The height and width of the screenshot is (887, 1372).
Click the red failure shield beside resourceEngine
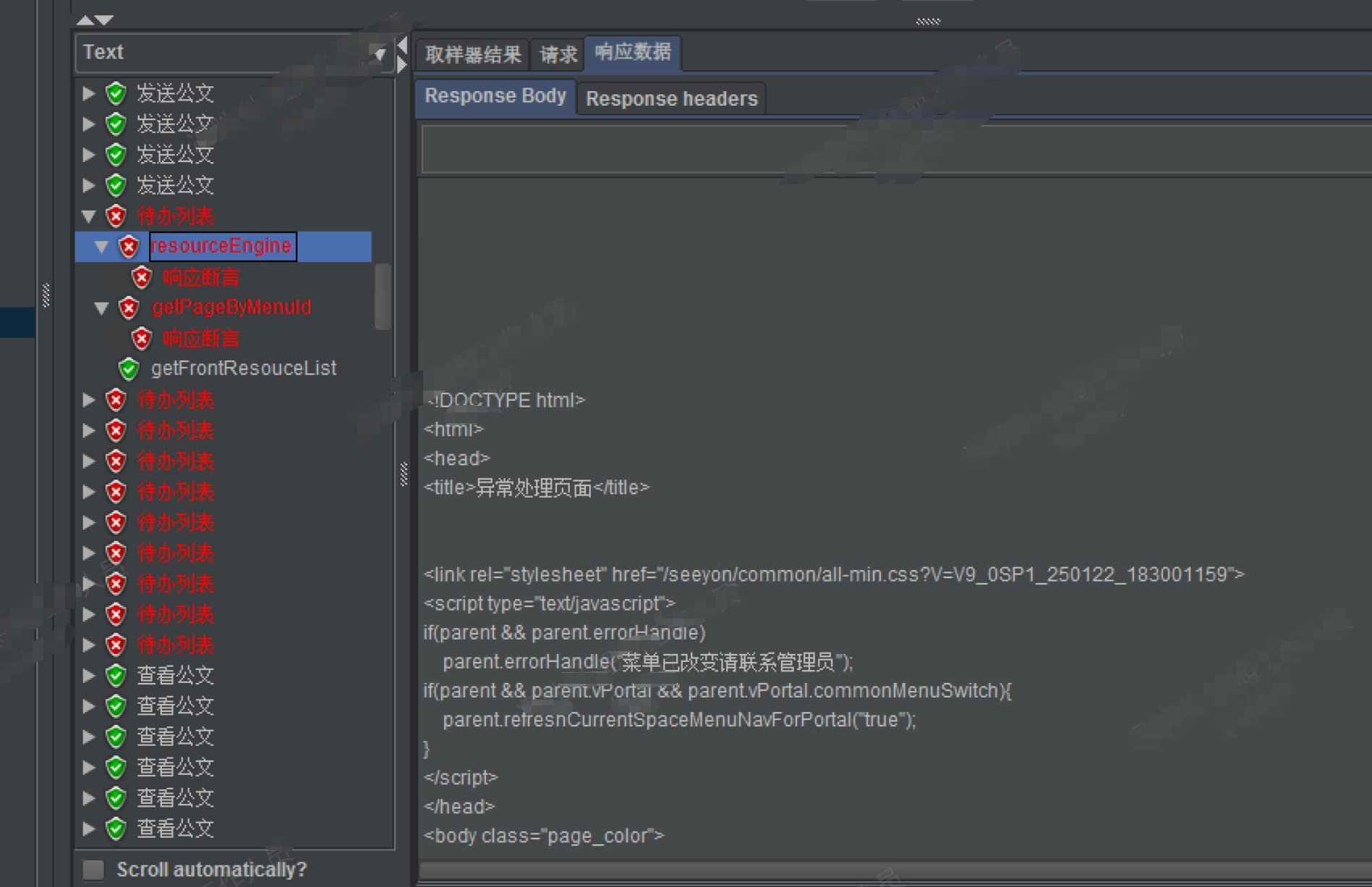129,247
